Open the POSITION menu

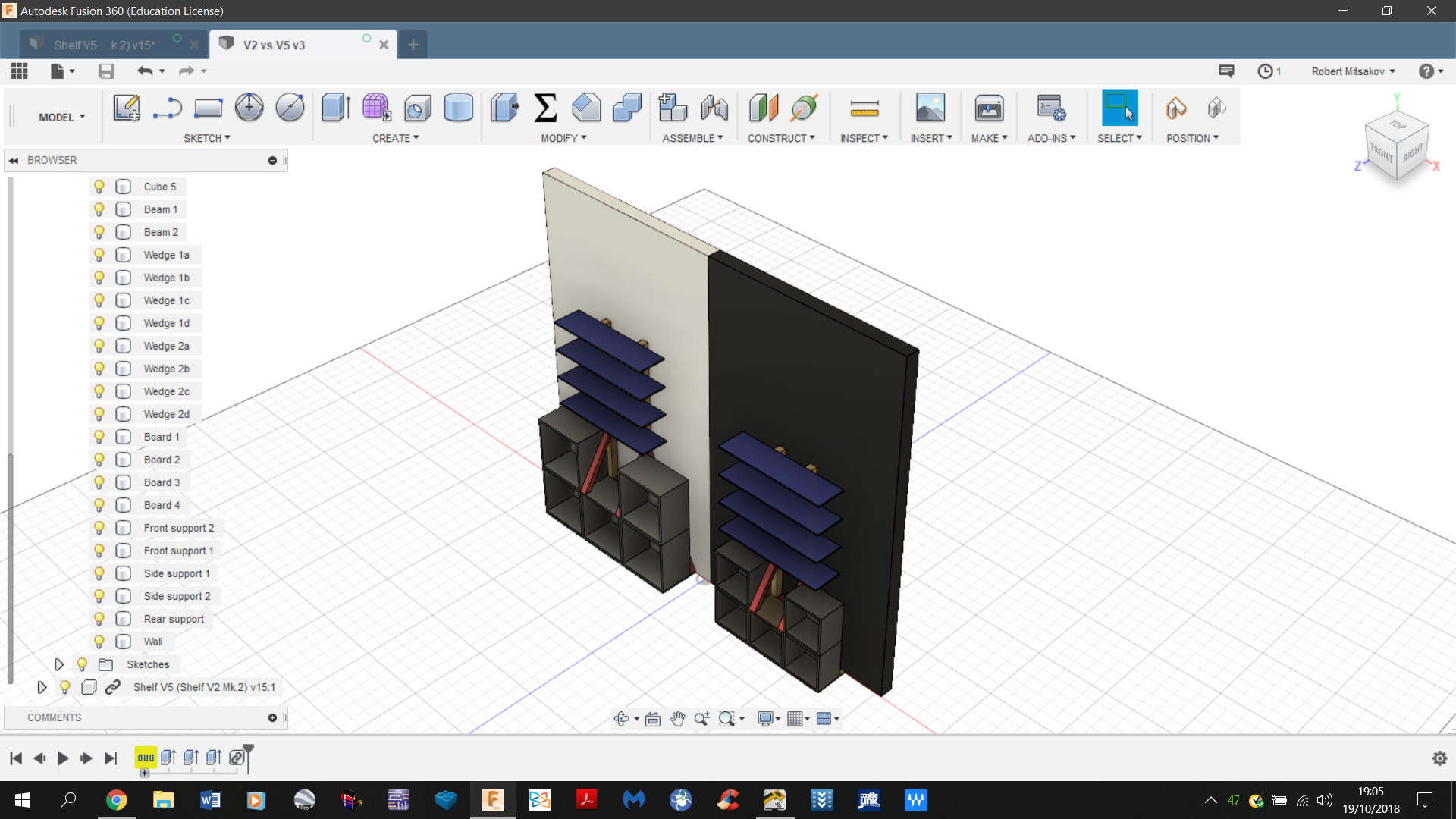1192,138
